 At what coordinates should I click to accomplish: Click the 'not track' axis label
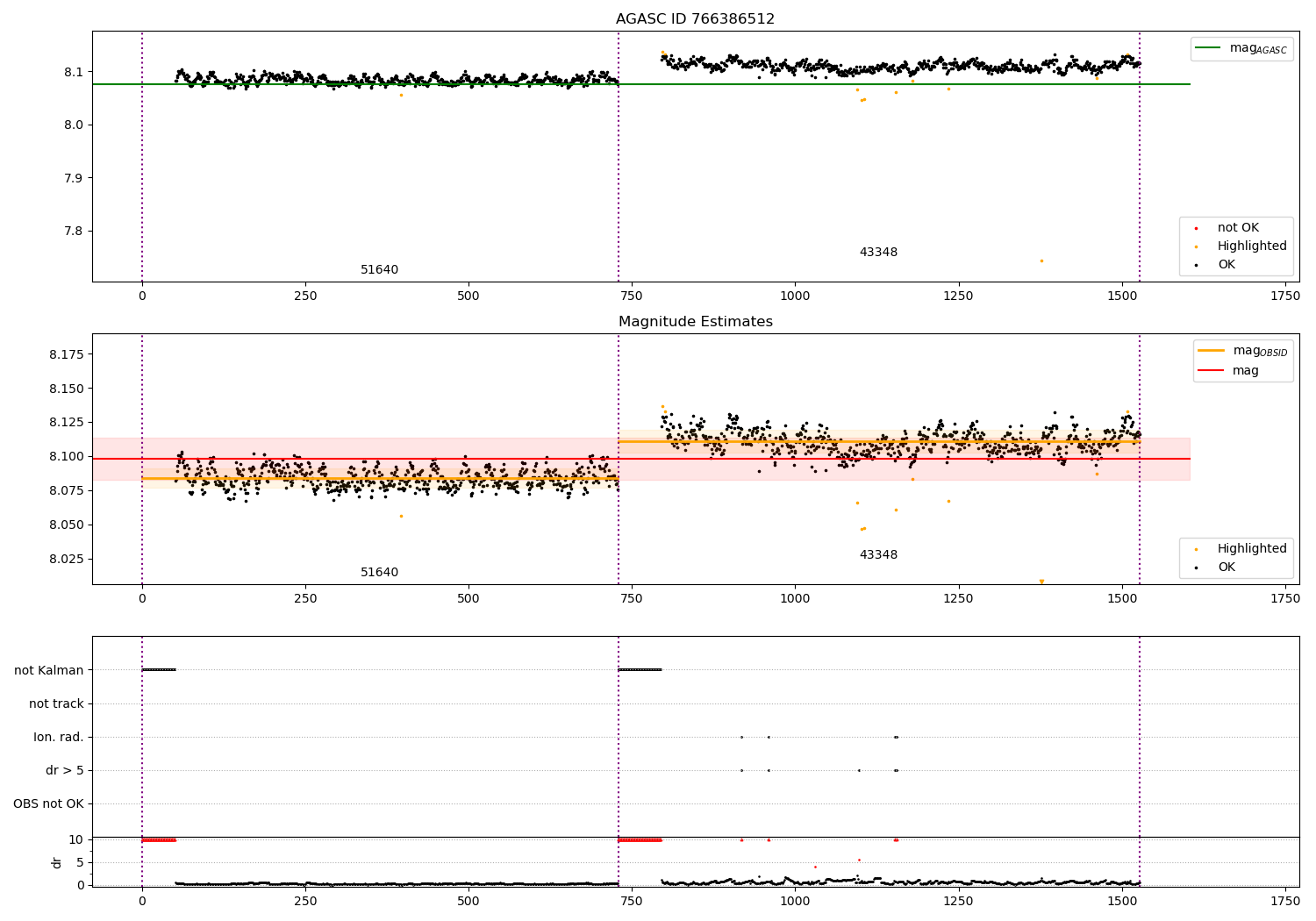[x=56, y=703]
